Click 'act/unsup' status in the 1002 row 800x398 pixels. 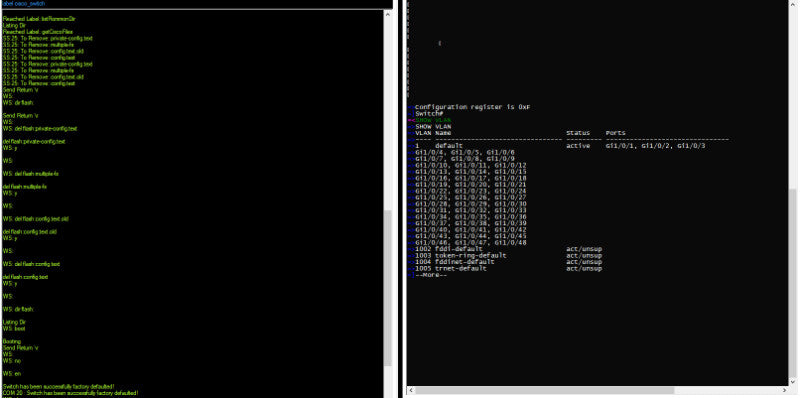584,249
